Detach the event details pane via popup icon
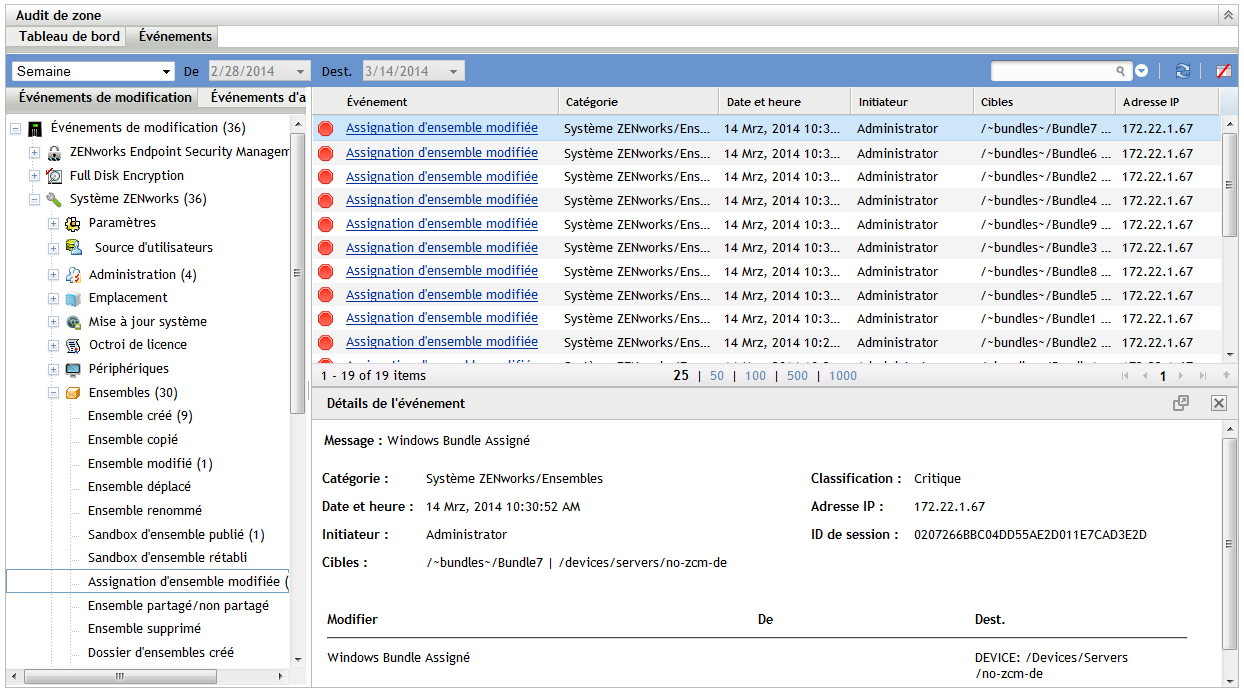The image size is (1244, 694). pyautogui.click(x=1181, y=402)
